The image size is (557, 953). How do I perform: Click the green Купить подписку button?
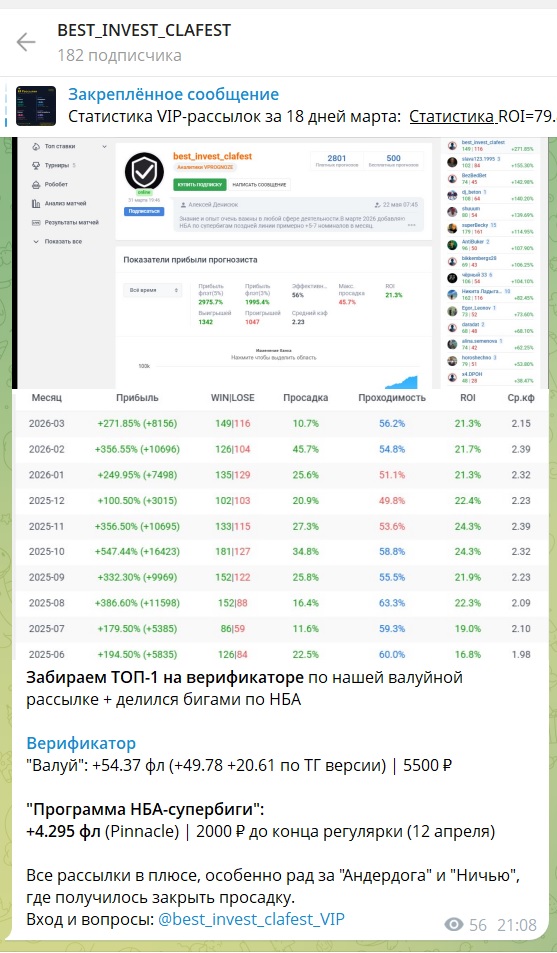tap(199, 184)
